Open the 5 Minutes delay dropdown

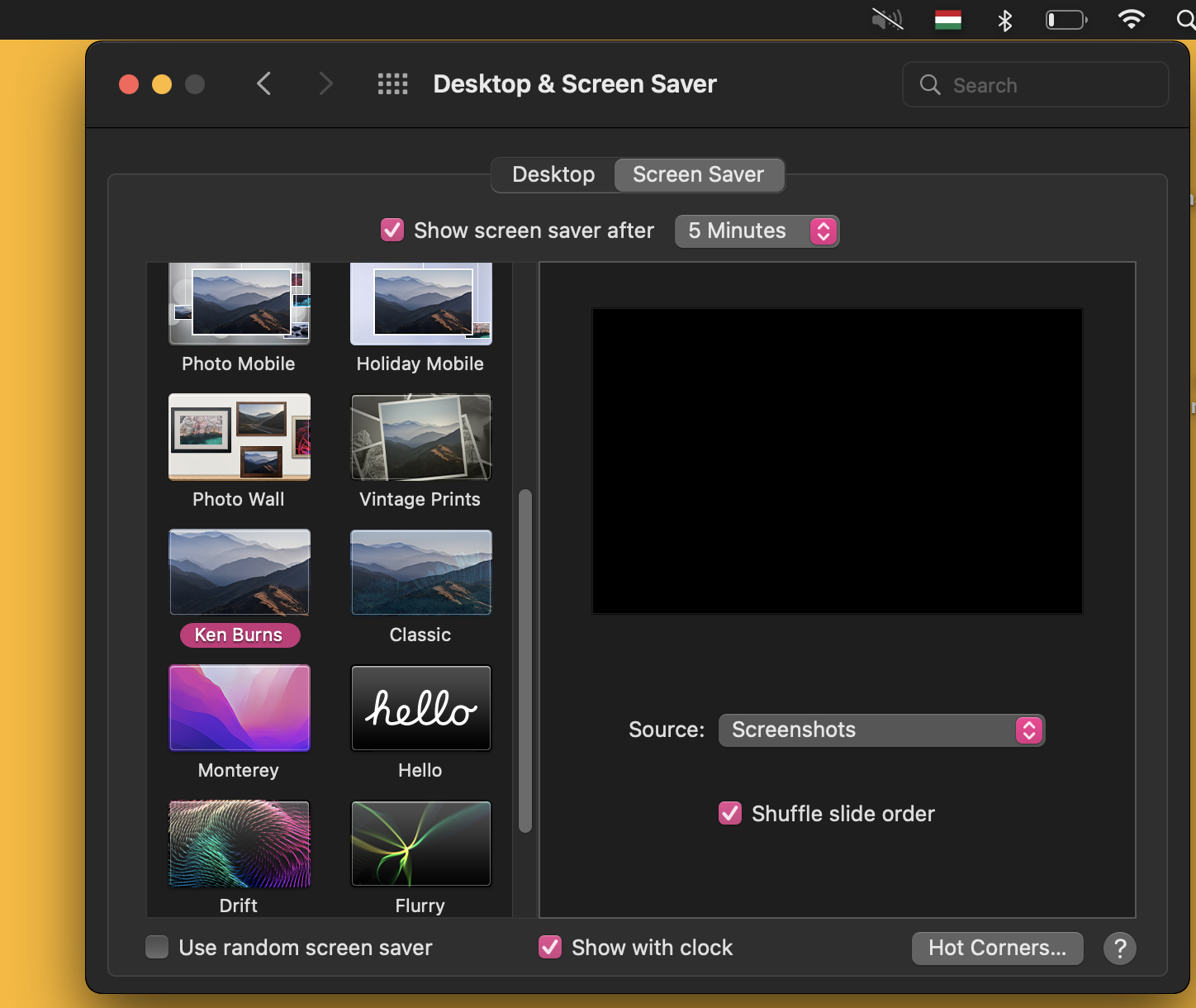[x=757, y=231]
